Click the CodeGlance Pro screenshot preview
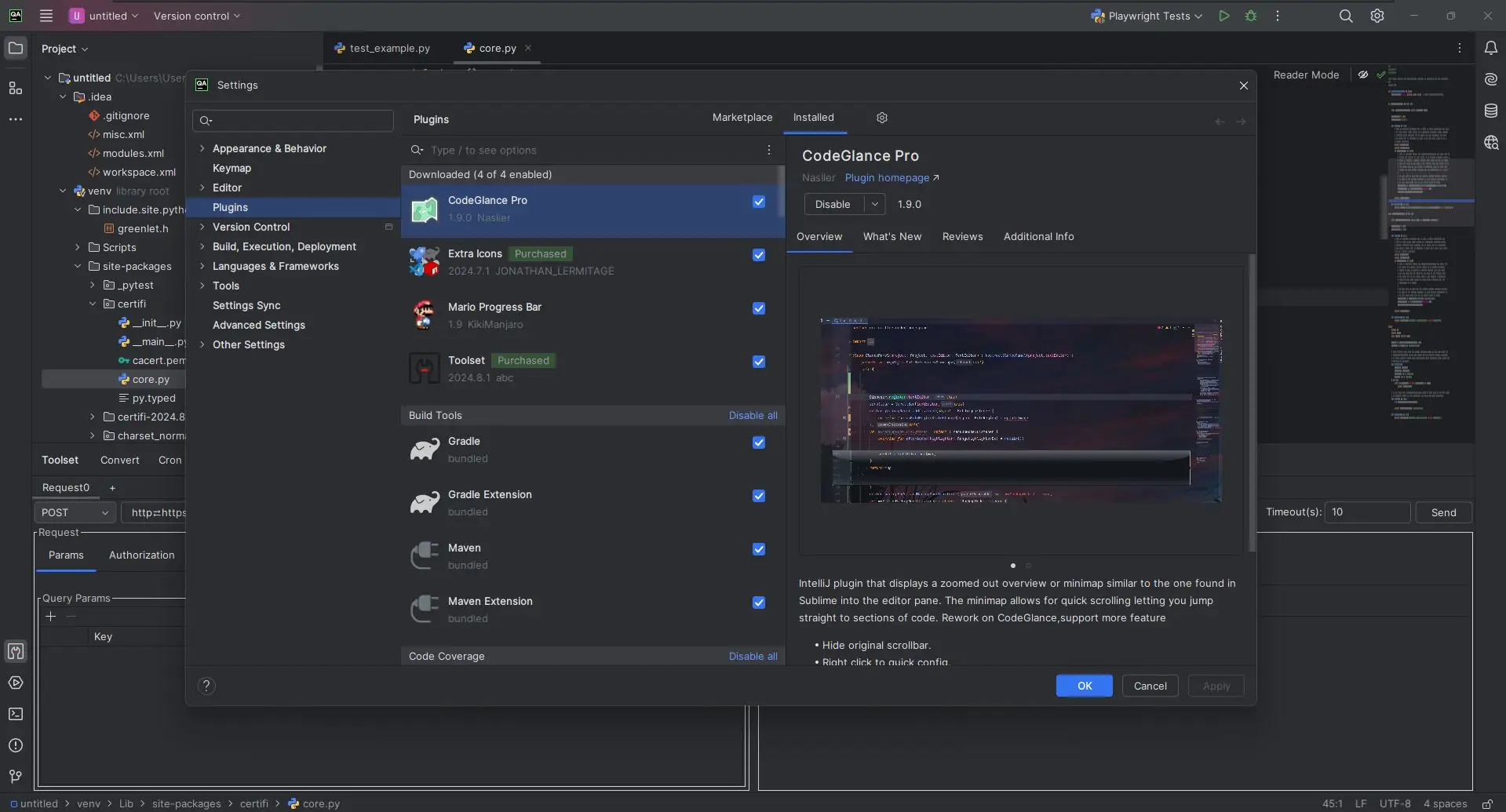The width and height of the screenshot is (1506, 812). pos(1020,410)
